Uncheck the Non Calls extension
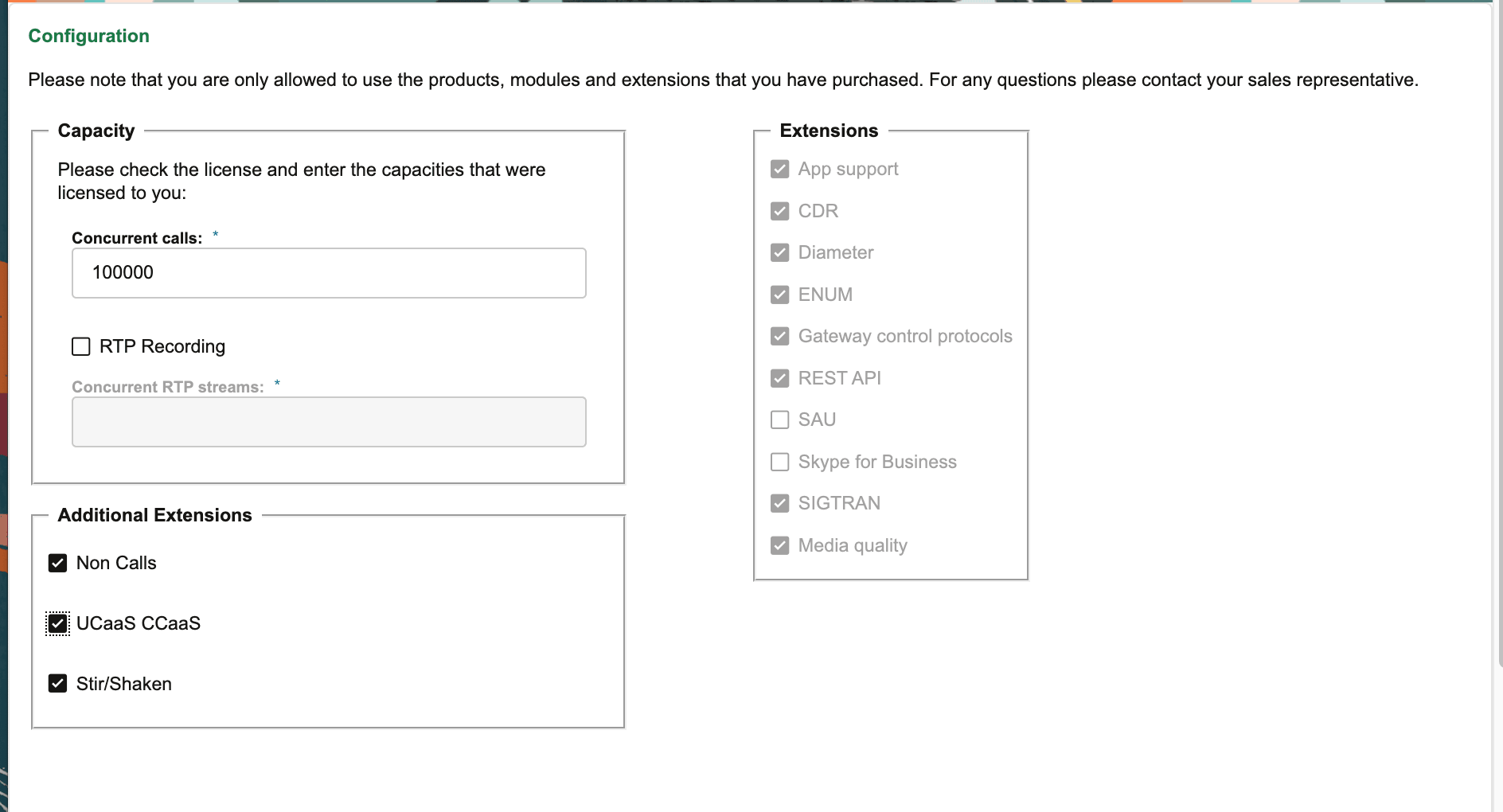Screen dimensions: 1503x812 click(x=57, y=563)
